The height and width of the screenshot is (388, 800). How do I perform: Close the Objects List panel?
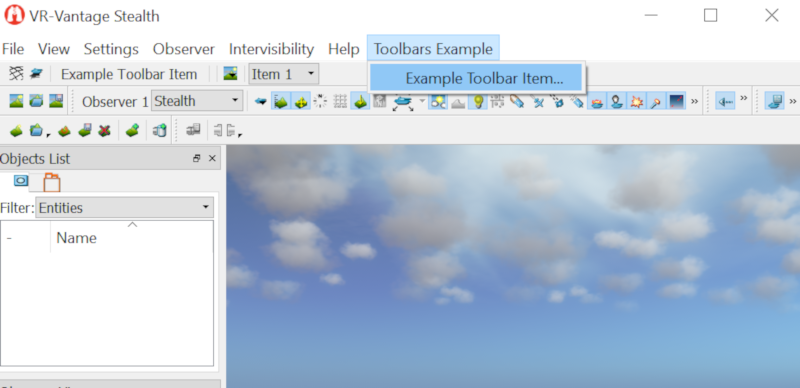coord(212,159)
